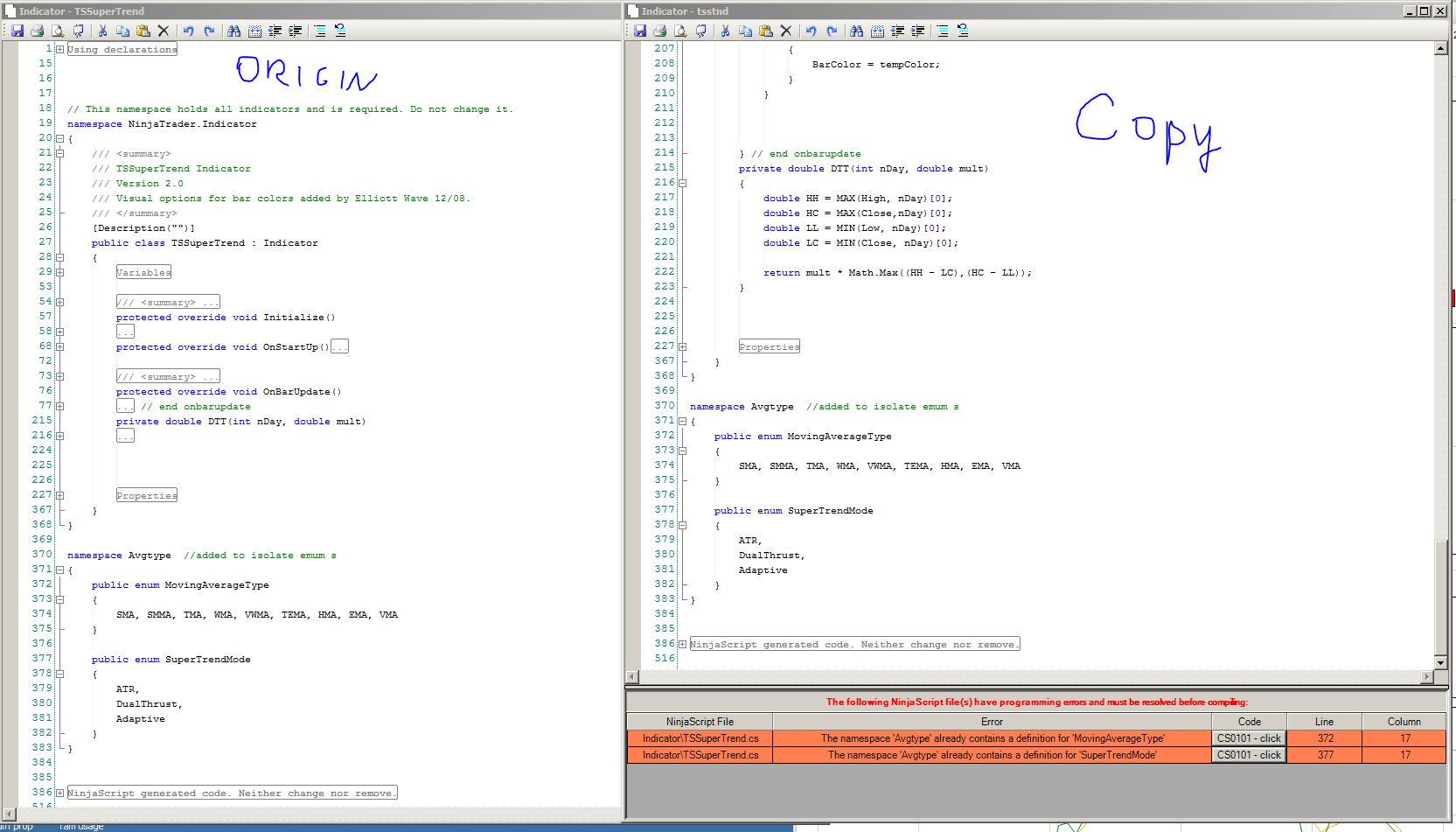The image size is (1456, 832).
Task: Expand NinjaScript generated code in TSSuperTrend
Action: tap(59, 793)
